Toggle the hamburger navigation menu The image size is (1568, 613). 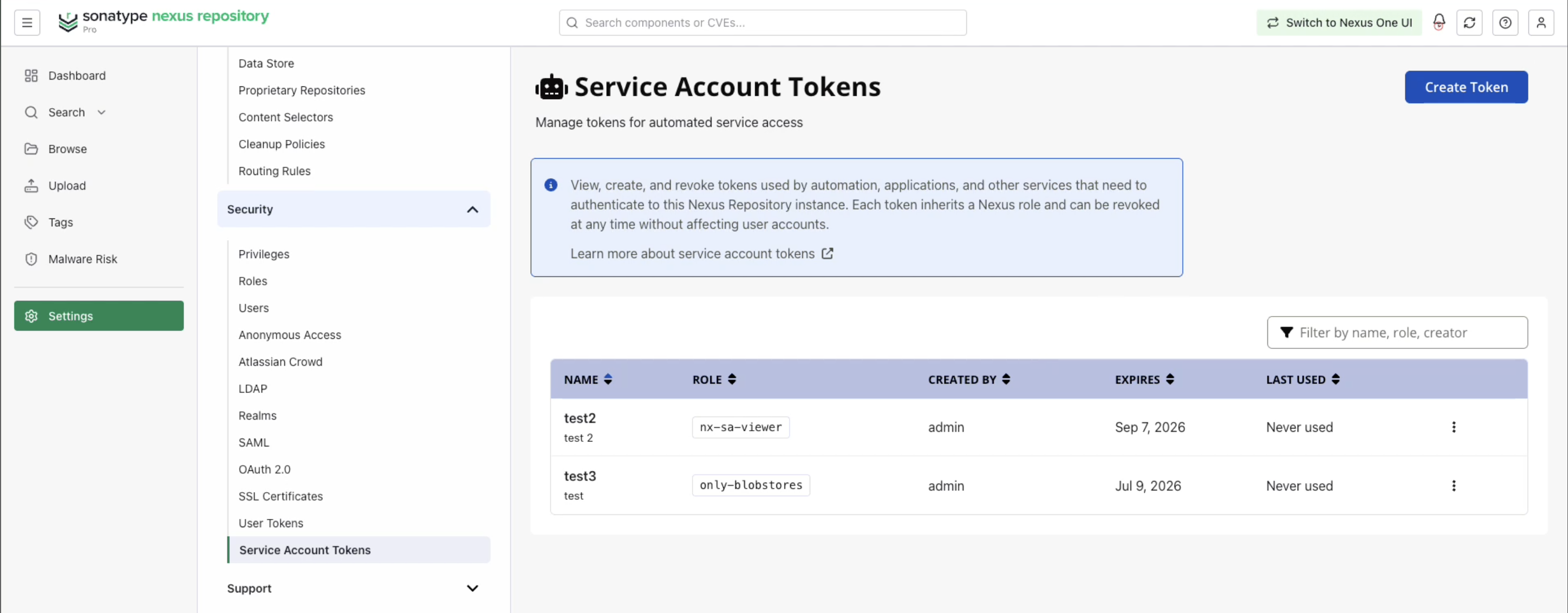(x=27, y=22)
